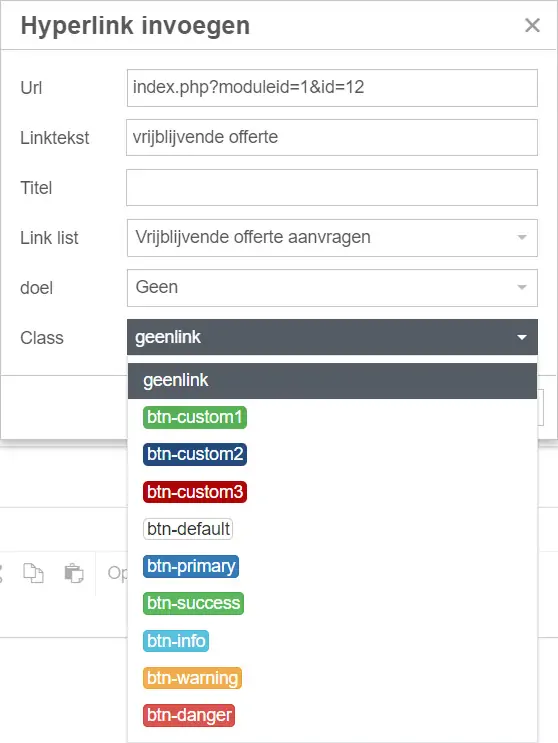558x743 pixels.
Task: Collapse the Class dropdown showing geenlink
Action: (x=332, y=337)
